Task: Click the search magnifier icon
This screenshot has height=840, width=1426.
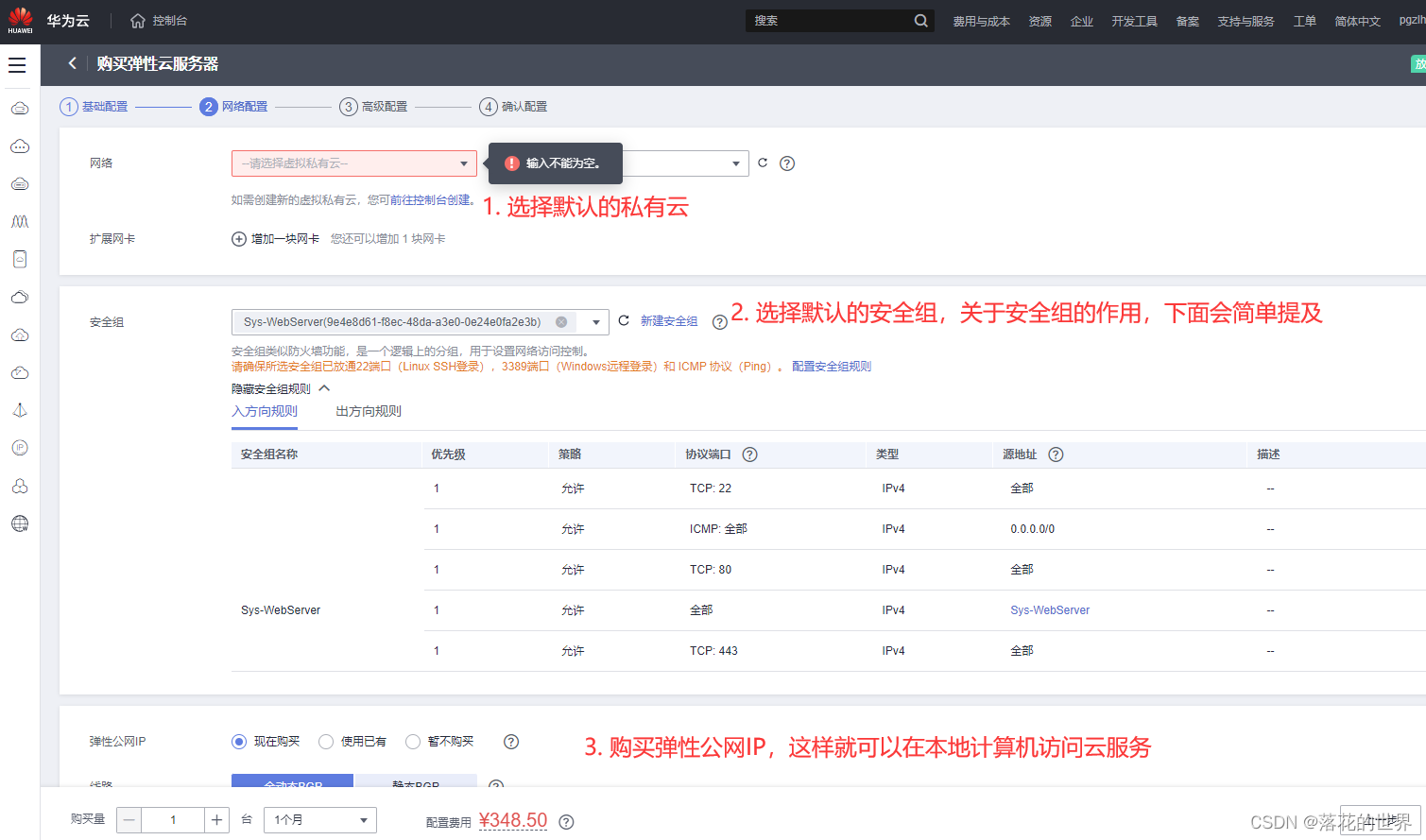Action: point(920,21)
